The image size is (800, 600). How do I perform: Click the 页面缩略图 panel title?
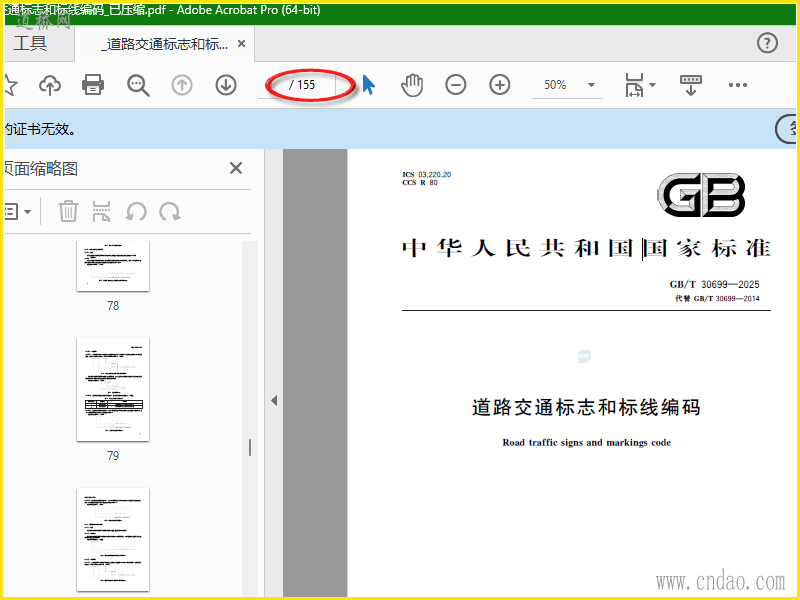(x=42, y=168)
